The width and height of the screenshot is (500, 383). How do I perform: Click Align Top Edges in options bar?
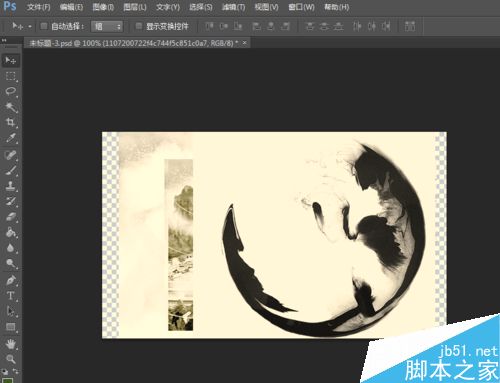pos(209,26)
